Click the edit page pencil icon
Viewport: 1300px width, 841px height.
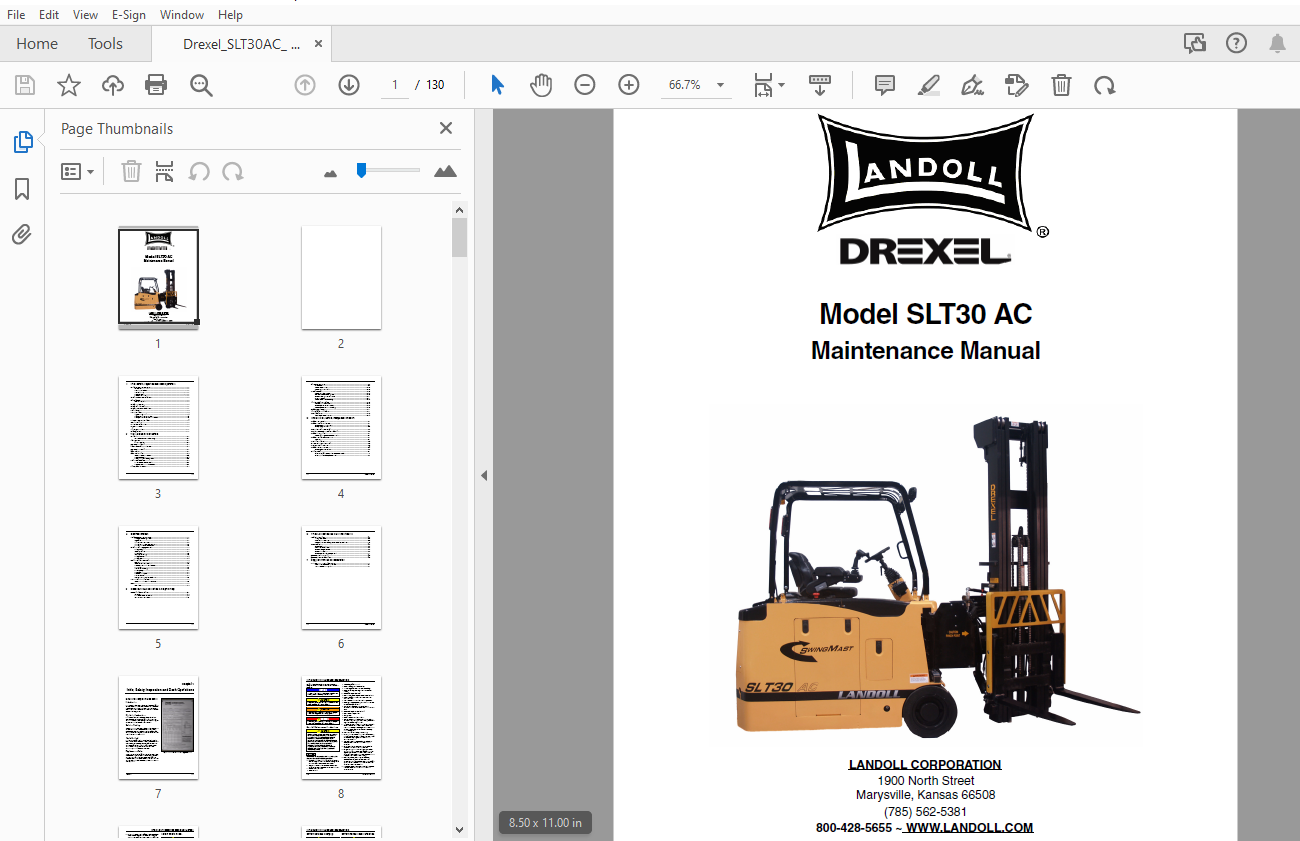point(1017,85)
